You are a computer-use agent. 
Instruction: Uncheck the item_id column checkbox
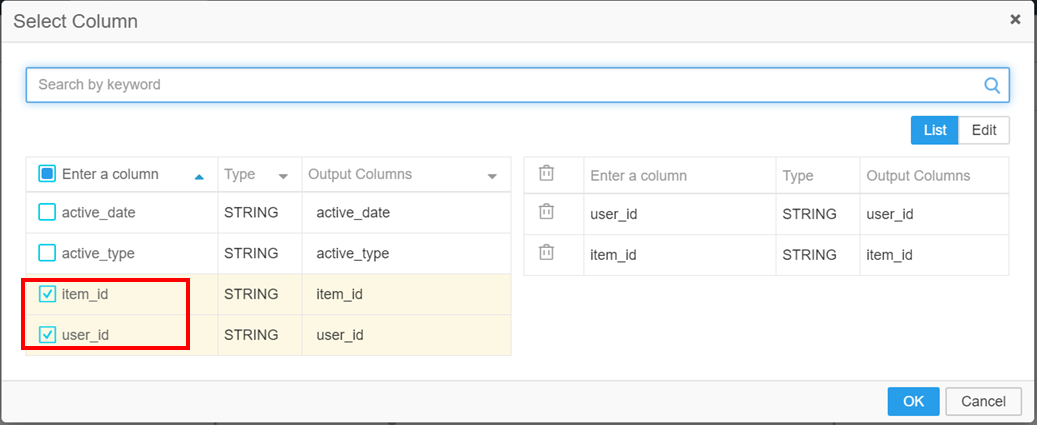pyautogui.click(x=47, y=294)
